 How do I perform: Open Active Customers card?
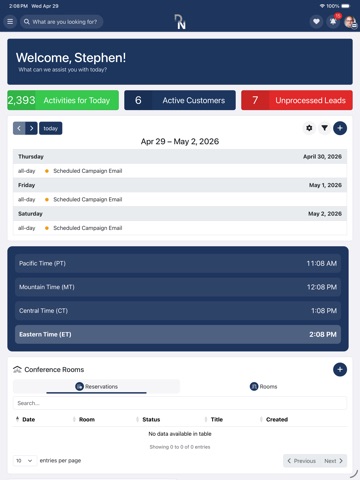180,100
